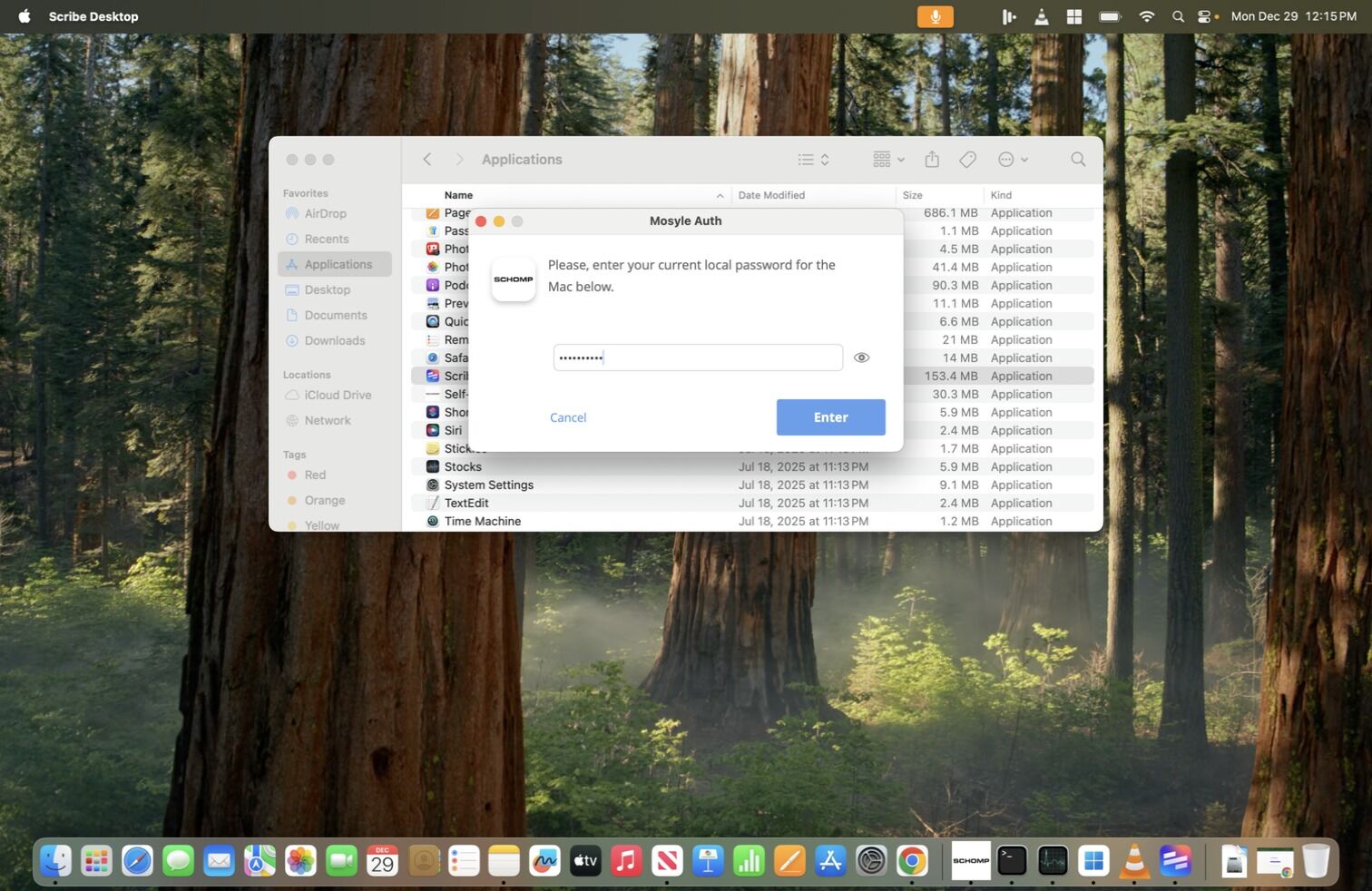Image resolution: width=1372 pixels, height=891 pixels.
Task: Click the Finder share icon
Action: 932,160
